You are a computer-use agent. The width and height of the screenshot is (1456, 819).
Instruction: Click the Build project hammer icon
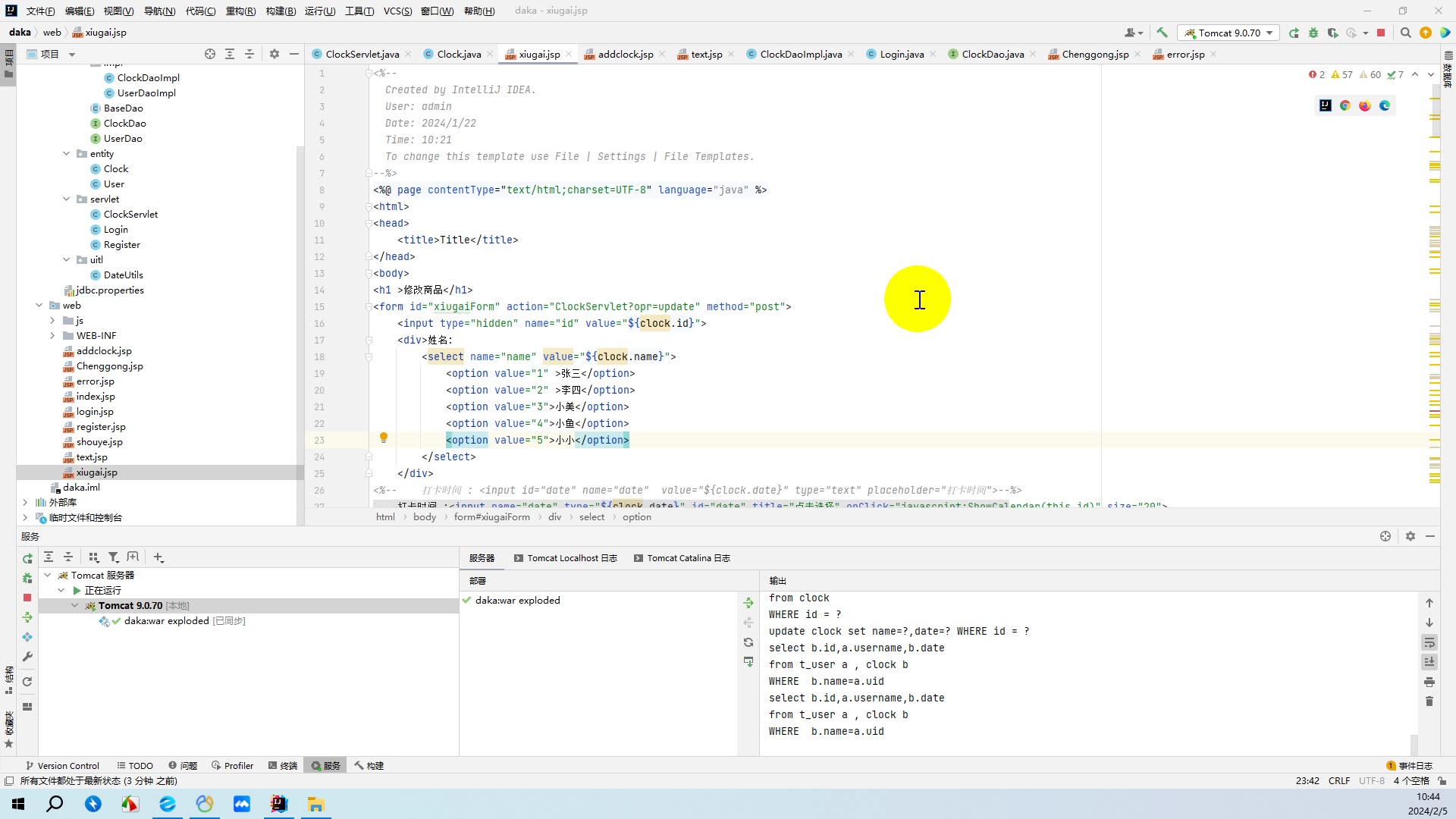(x=1162, y=33)
